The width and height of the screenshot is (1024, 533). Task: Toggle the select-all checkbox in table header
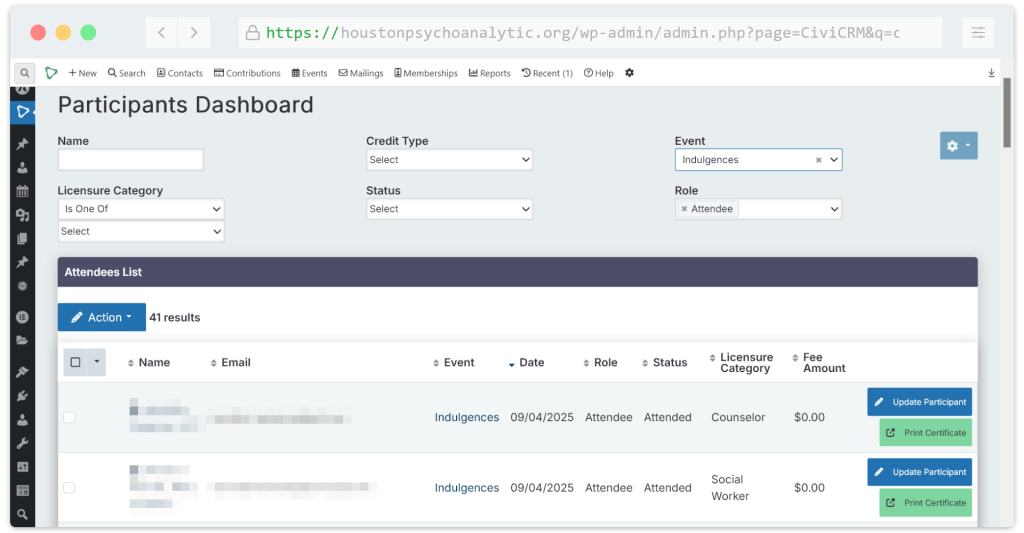(75, 362)
